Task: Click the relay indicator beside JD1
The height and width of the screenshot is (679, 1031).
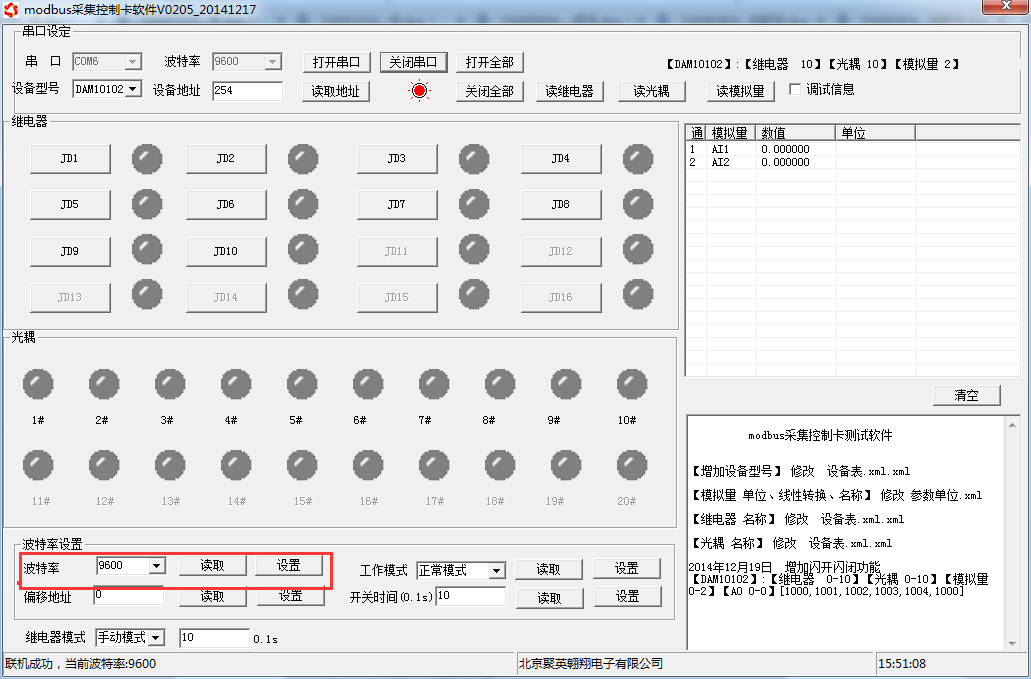Action: 147,158
